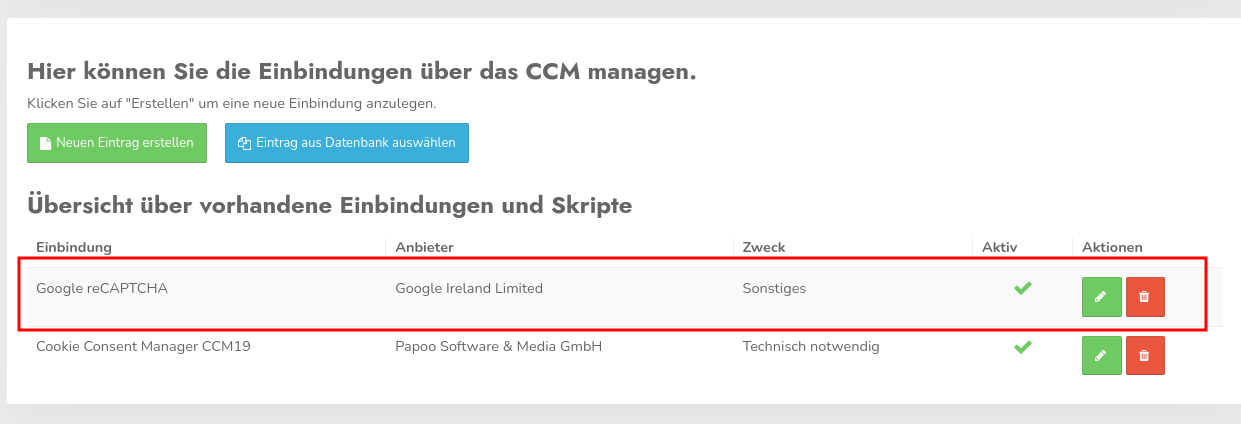Click the Aktionen column header
This screenshot has height=424, width=1241.
point(1112,247)
